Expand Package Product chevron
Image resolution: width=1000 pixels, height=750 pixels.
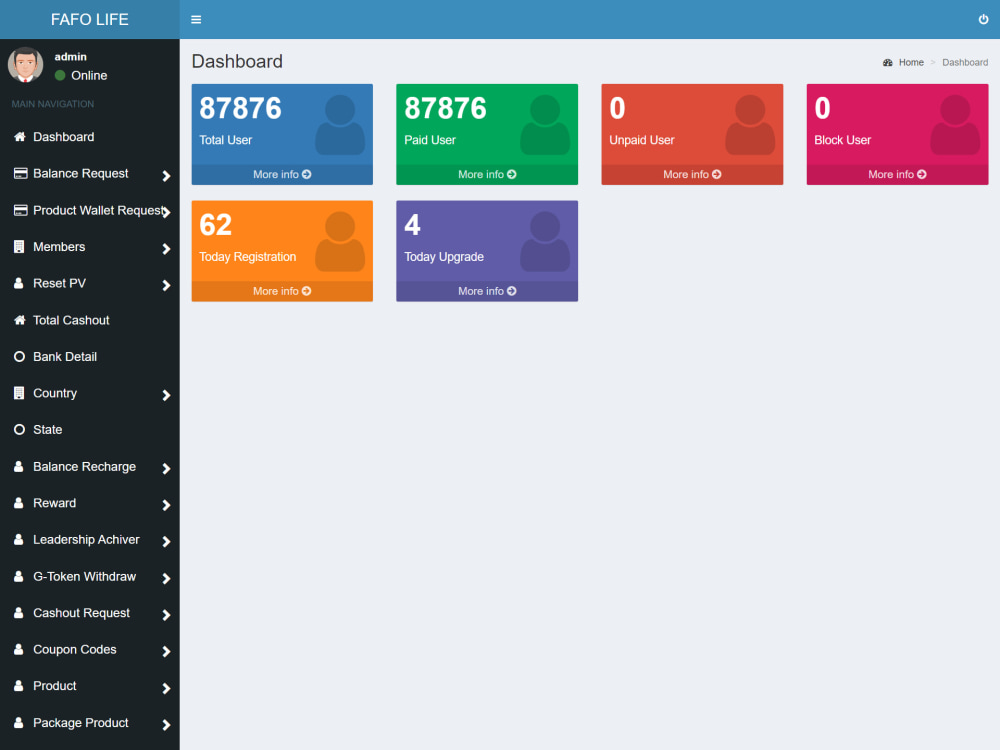166,724
